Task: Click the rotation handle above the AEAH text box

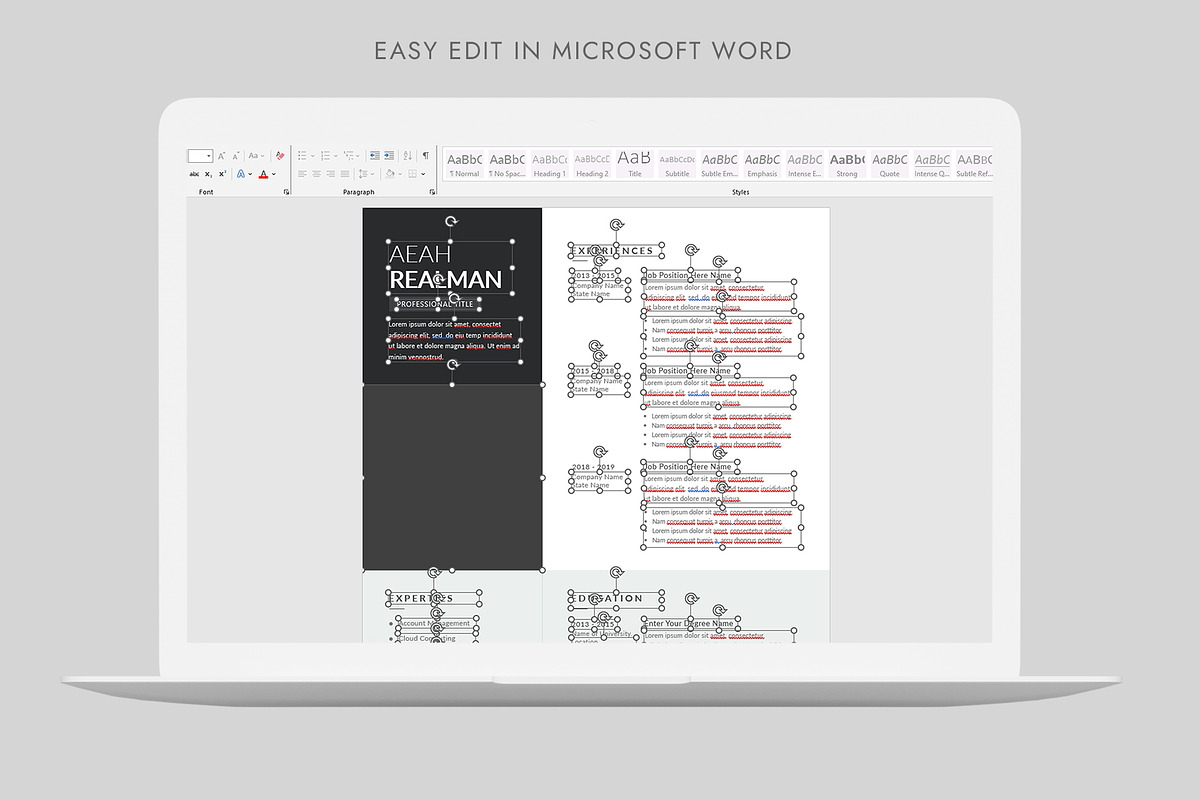Action: [x=451, y=222]
